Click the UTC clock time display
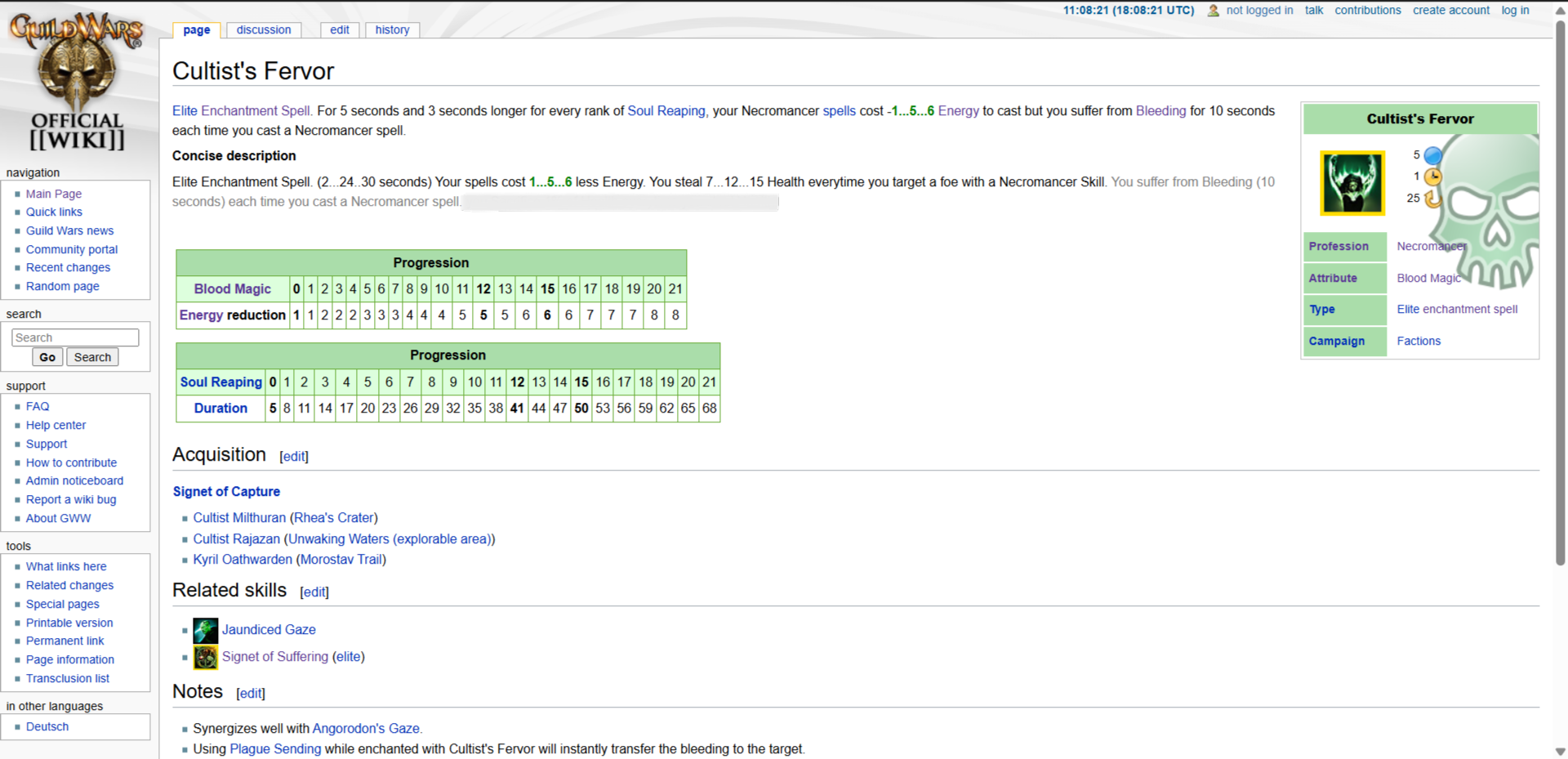 click(1129, 11)
